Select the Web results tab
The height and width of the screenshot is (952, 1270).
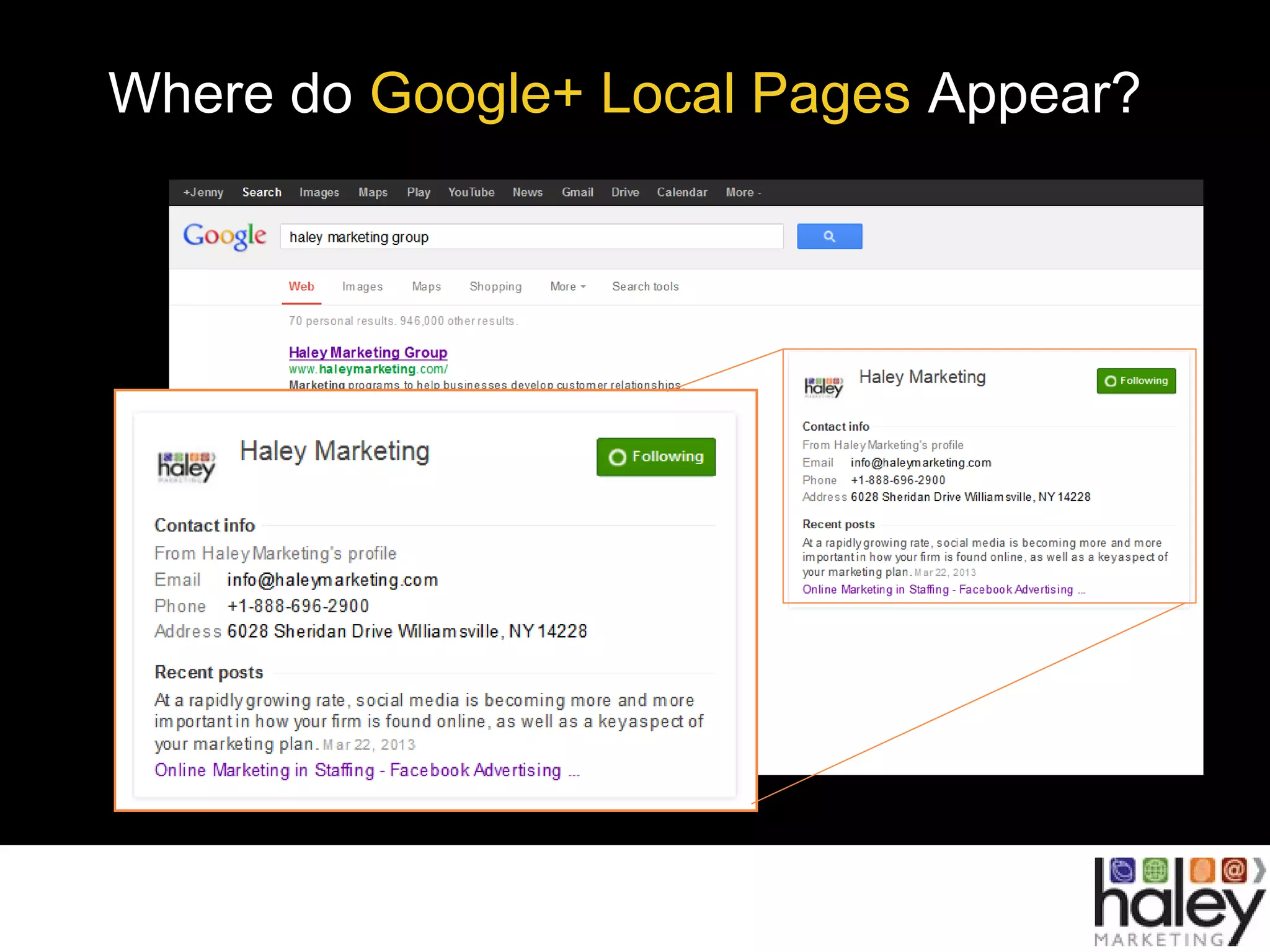[301, 286]
